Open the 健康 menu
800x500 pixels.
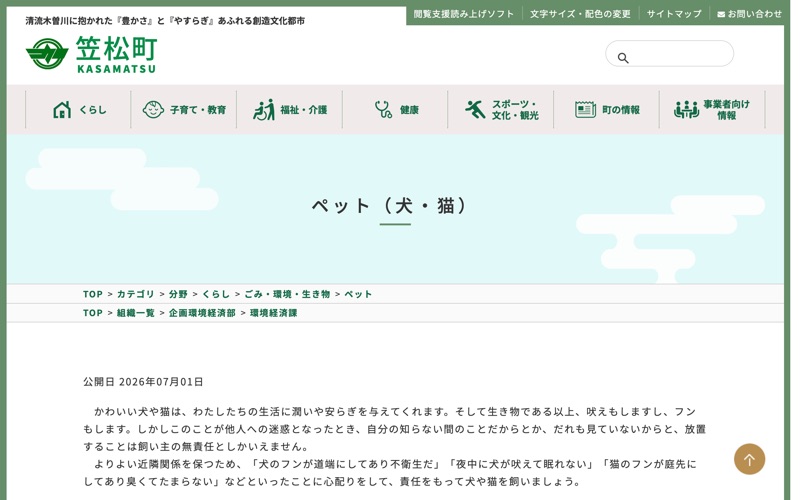pos(395,110)
